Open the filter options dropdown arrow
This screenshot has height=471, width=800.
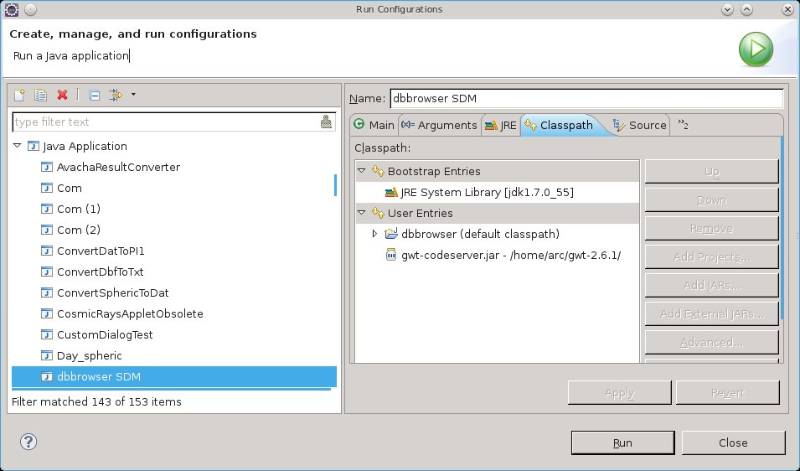tap(133, 95)
